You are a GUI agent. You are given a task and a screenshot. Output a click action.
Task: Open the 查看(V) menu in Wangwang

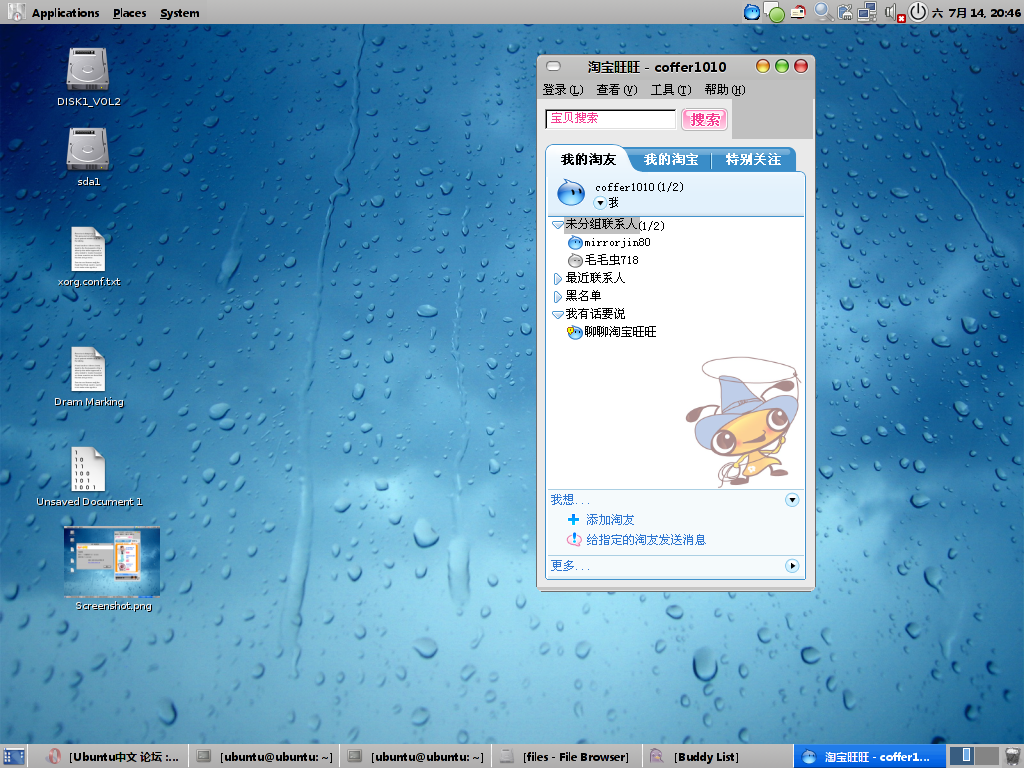616,89
